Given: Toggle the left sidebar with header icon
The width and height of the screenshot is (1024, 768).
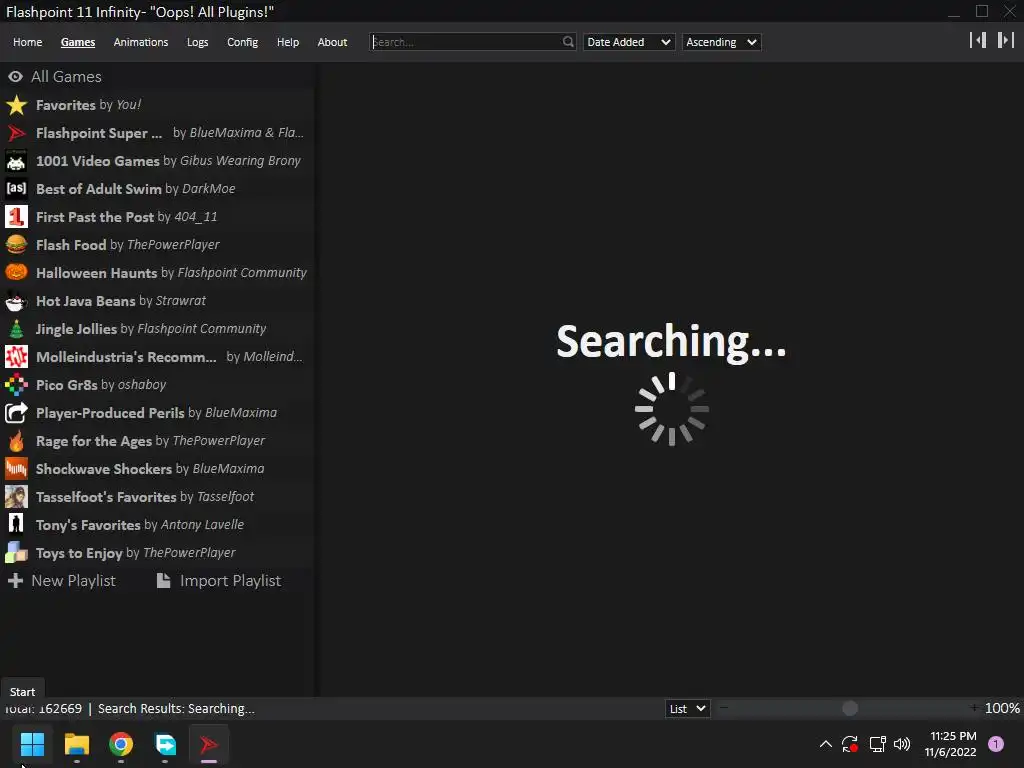Looking at the screenshot, I should point(978,40).
